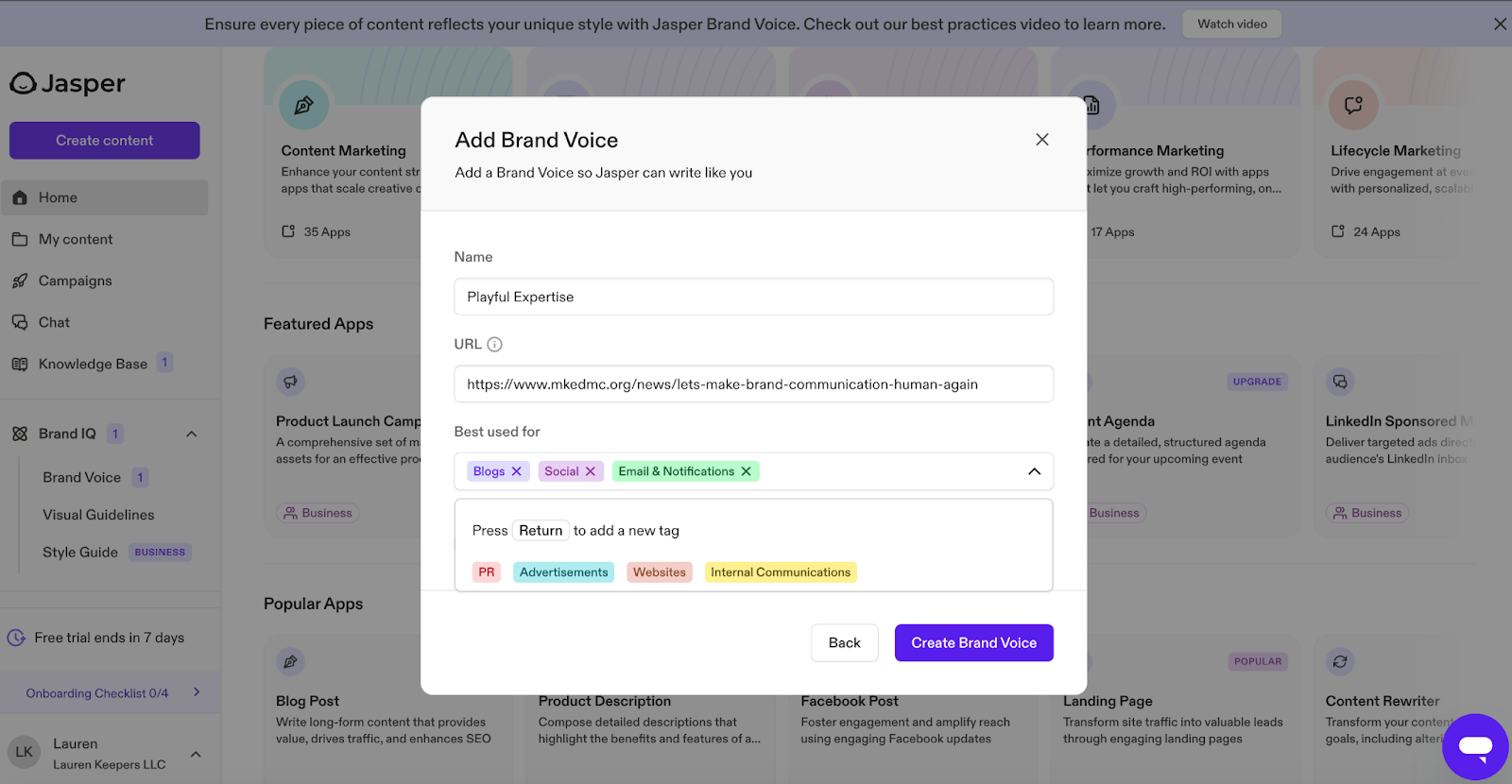Expand the Lauren account menu
1512x784 pixels.
(196, 754)
